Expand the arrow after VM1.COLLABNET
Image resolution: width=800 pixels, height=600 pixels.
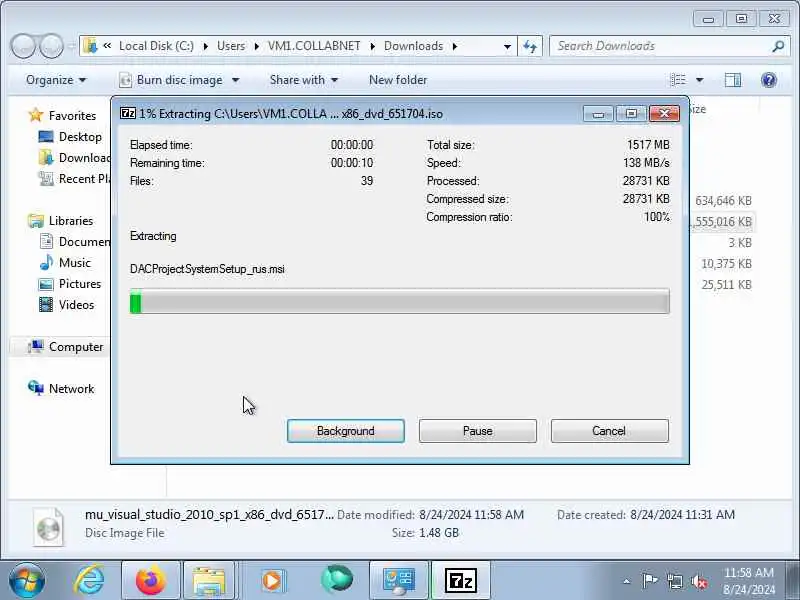372,46
